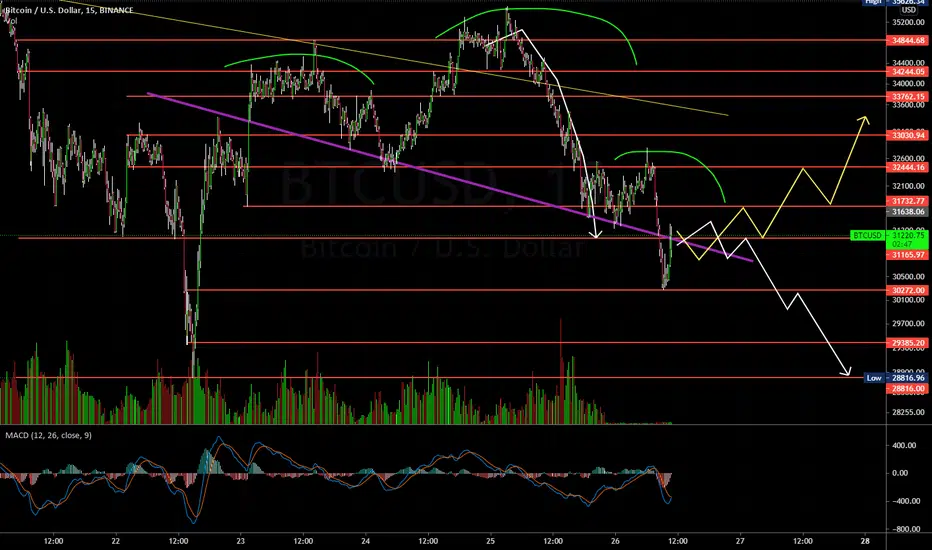Click the 33762.15 red price label
This screenshot has width=932, height=550.
point(909,96)
